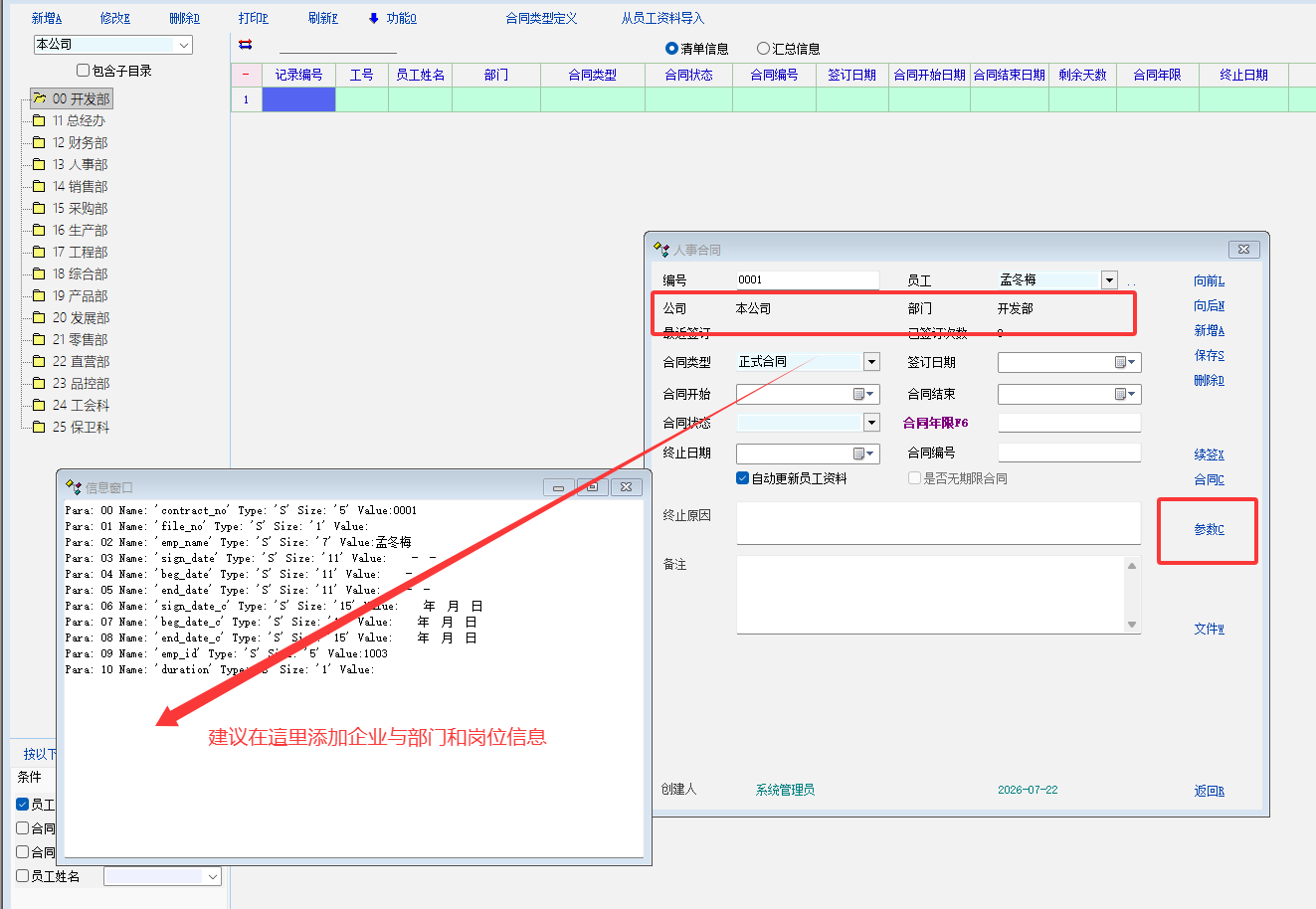Click the folder icon beside 13 人事部
The height and width of the screenshot is (909, 1316).
40,164
